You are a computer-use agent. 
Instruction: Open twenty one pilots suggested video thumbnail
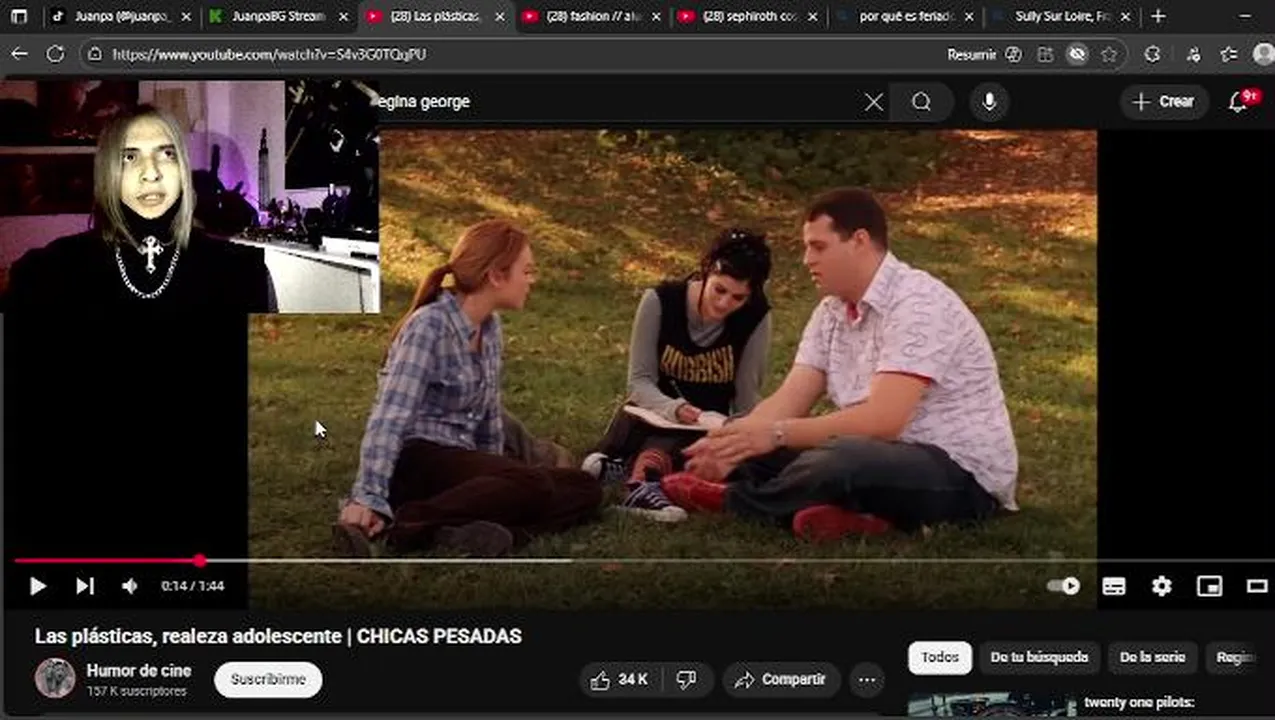tap(993, 706)
